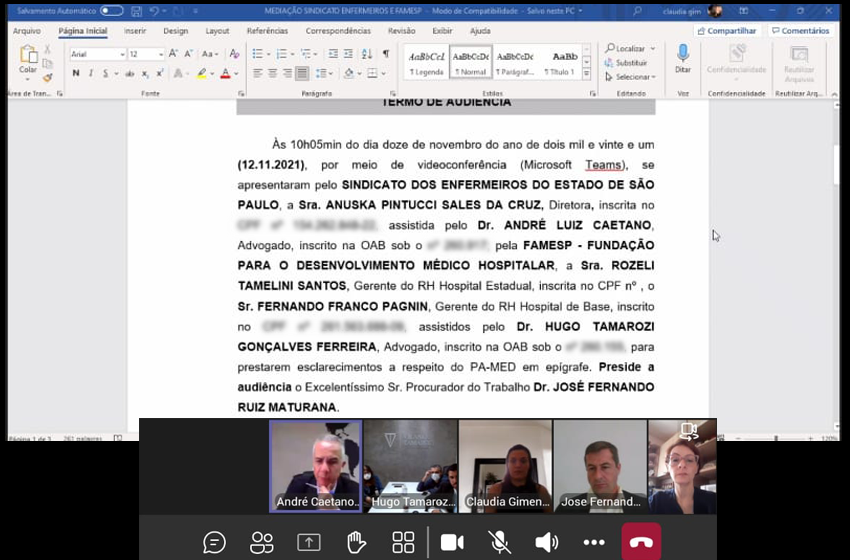This screenshot has height=560, width=850.
Task: Toggle the camera on or off
Action: click(x=452, y=542)
